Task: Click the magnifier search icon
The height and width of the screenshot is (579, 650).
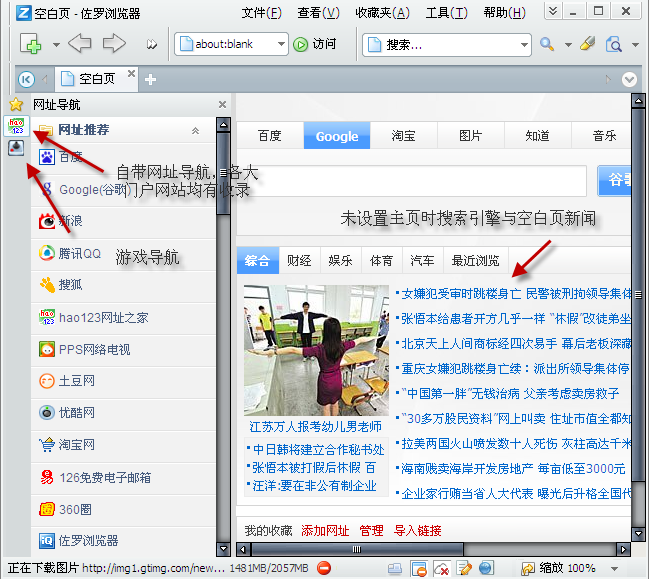Action: pos(547,44)
